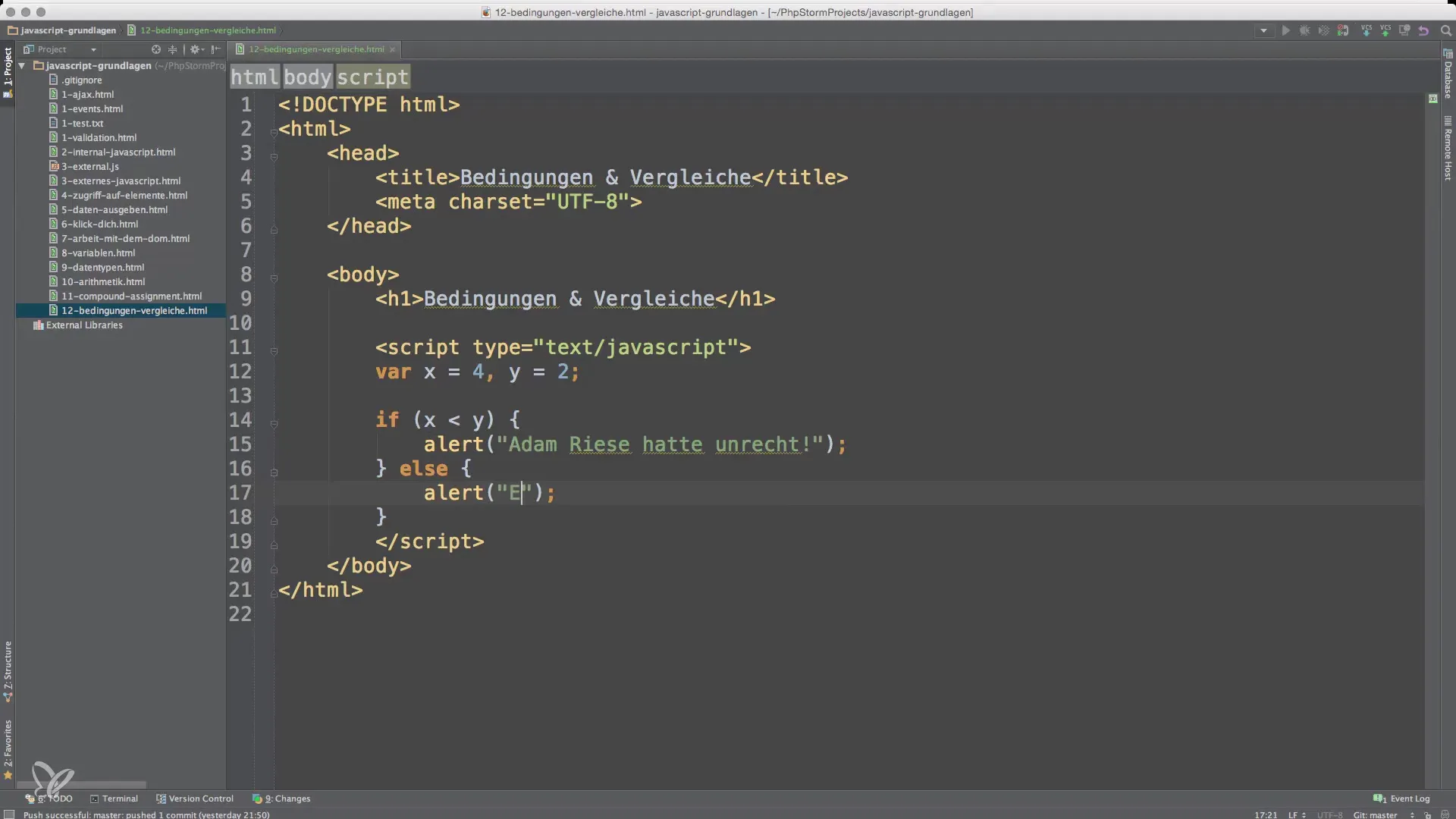Open Changes tool window
This screenshot has height=819, width=1456.
[x=281, y=799]
